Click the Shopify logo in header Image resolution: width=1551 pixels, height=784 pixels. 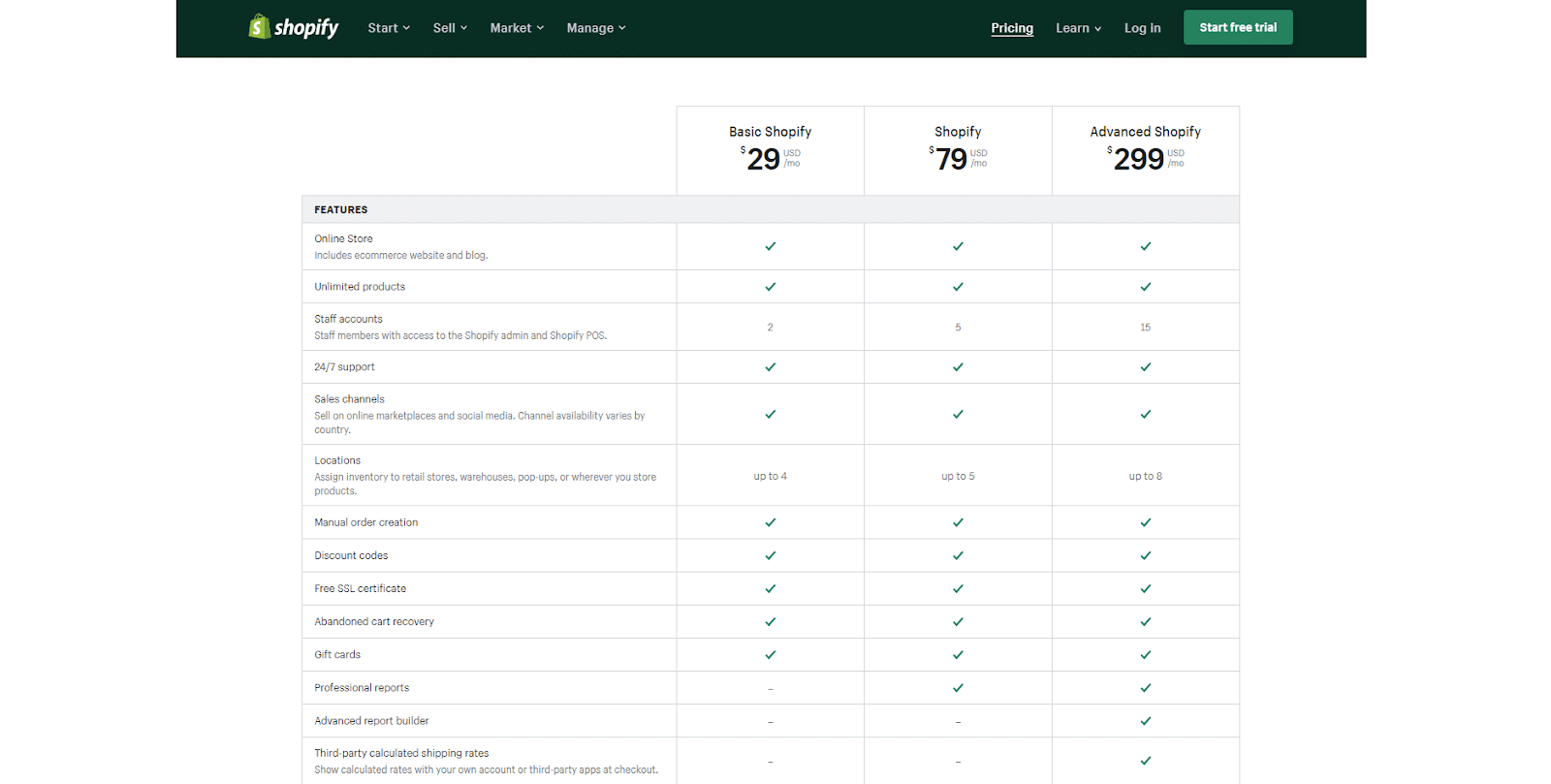[293, 27]
